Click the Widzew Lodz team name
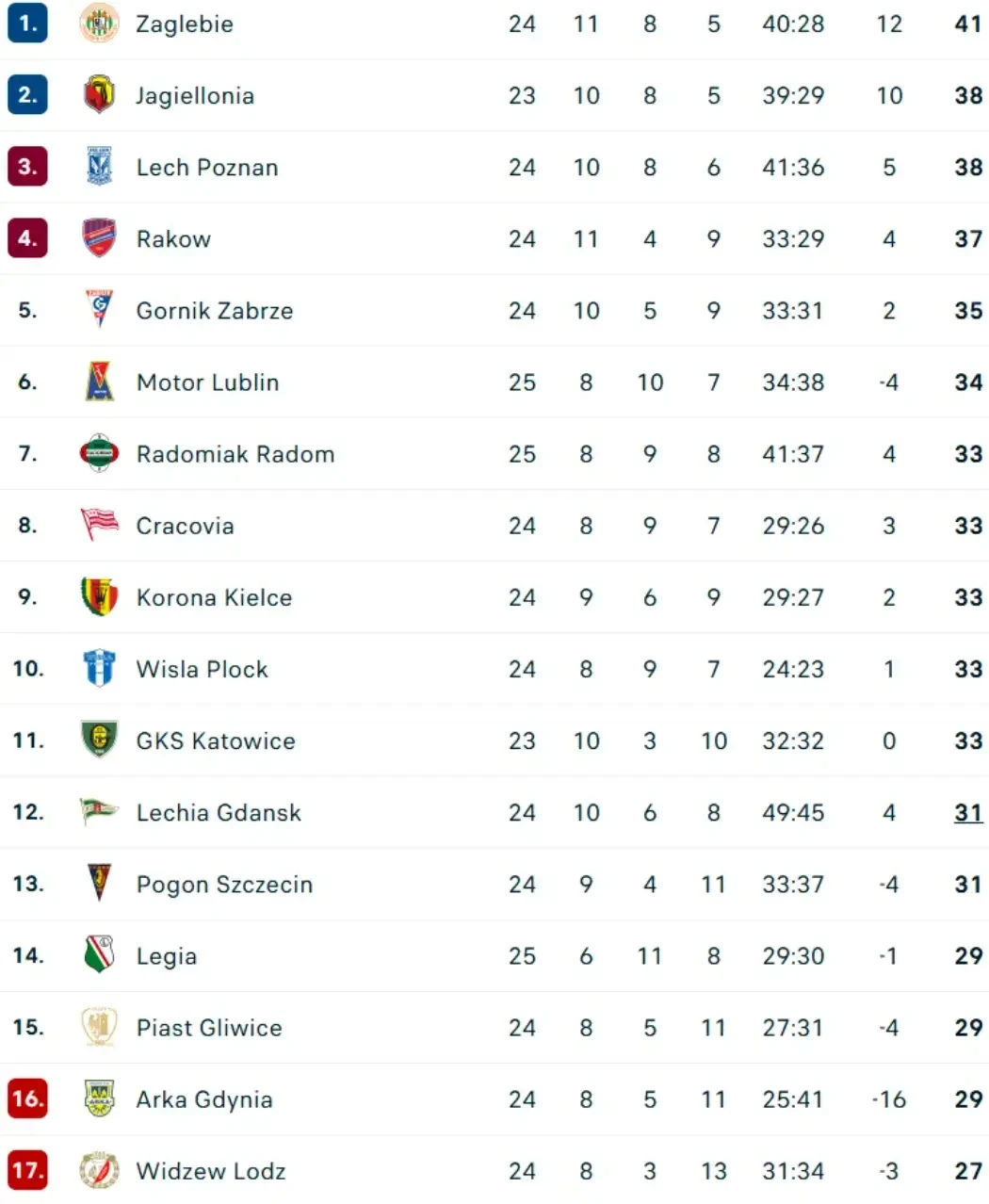 click(211, 1171)
